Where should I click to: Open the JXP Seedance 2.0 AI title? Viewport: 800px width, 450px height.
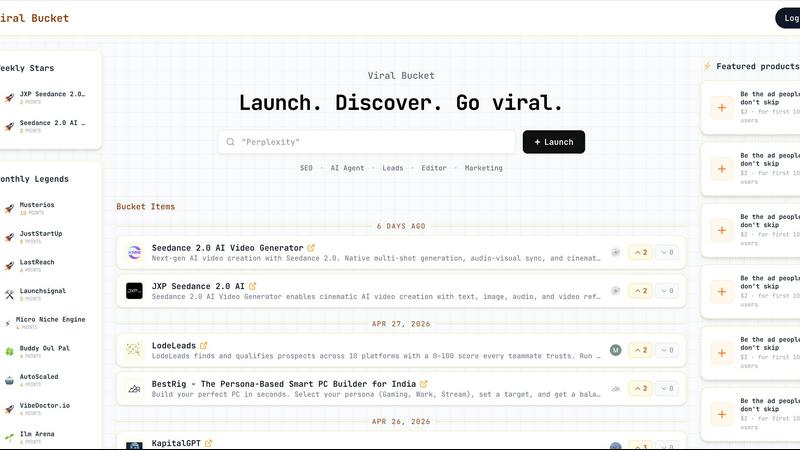tap(198, 286)
